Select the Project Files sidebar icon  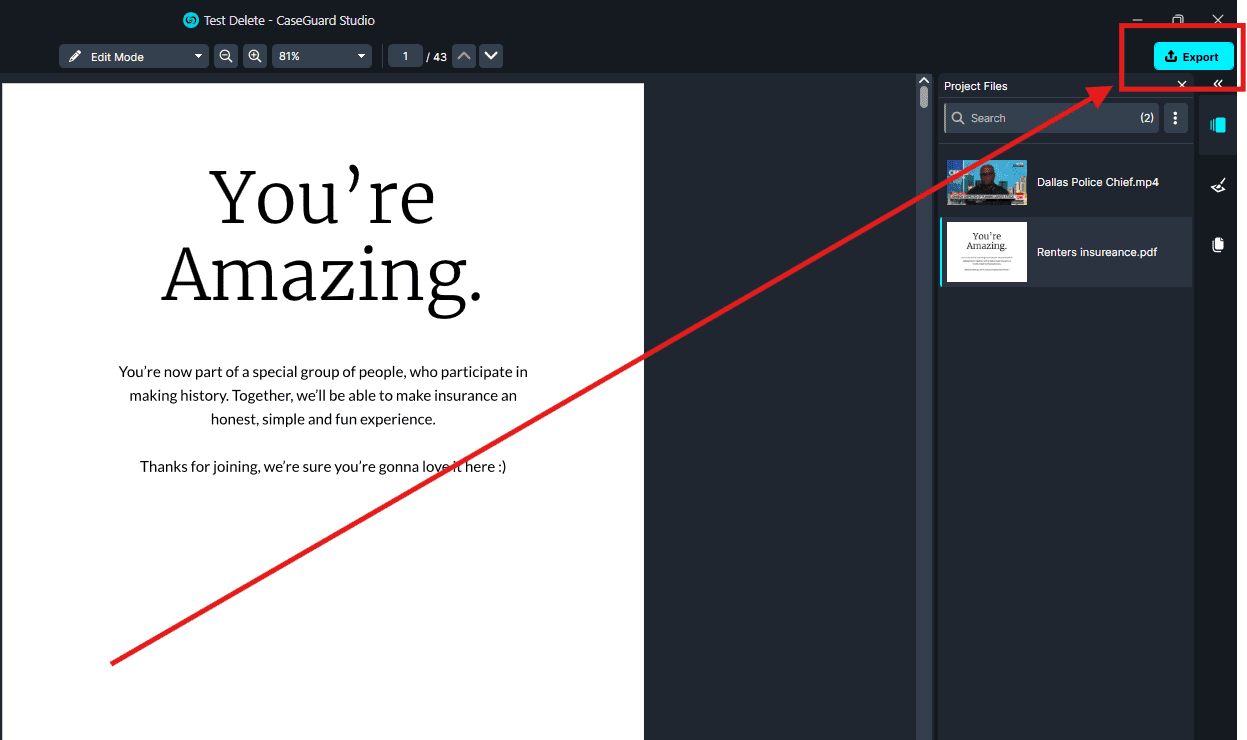pyautogui.click(x=1217, y=125)
